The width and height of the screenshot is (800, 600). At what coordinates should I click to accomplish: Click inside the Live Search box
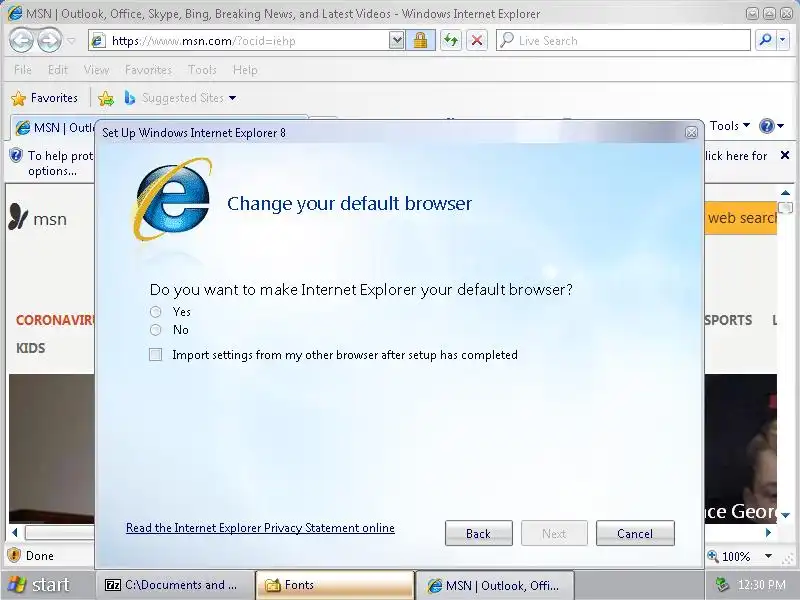[x=623, y=40]
